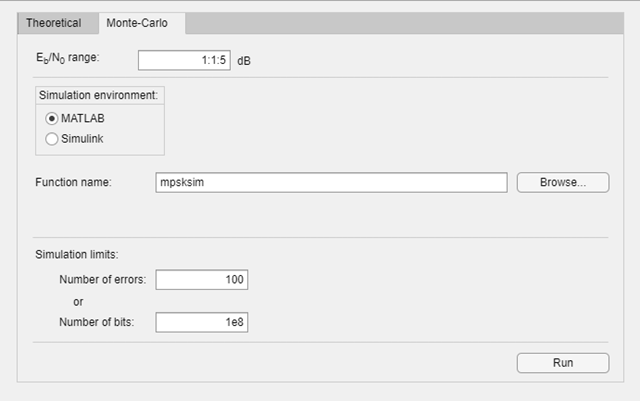Viewport: 640px width, 401px height.
Task: Switch to the Theoretical tab
Action: pyautogui.click(x=54, y=23)
